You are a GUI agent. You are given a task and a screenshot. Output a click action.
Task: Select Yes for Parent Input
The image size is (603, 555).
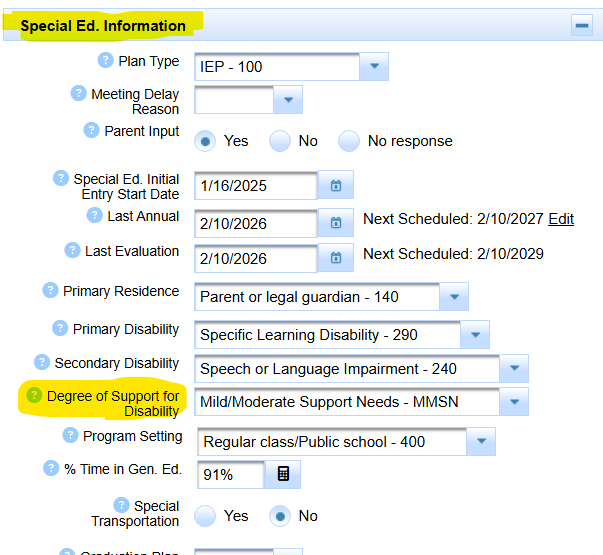click(205, 141)
